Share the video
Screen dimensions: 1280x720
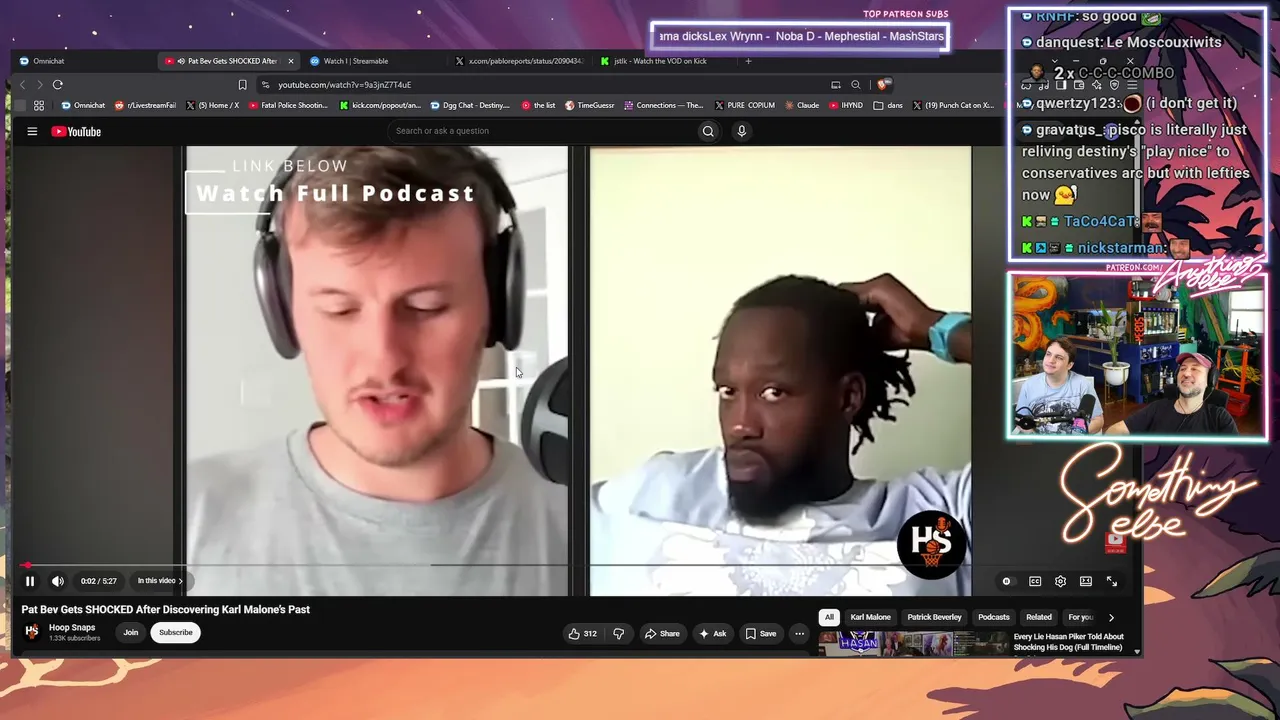coord(662,633)
